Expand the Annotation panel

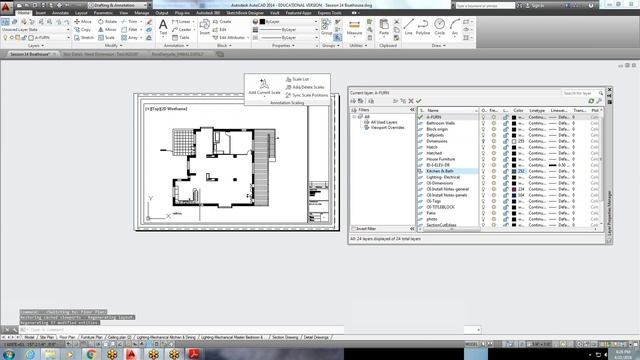click(176, 46)
